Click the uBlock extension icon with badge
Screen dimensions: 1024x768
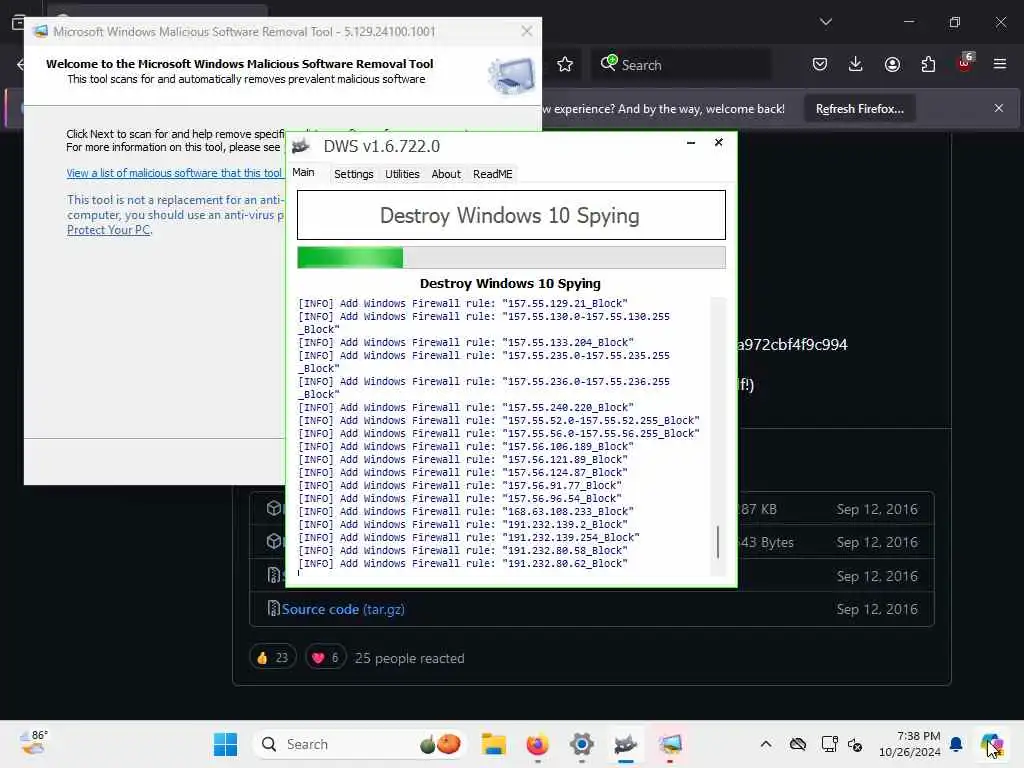(x=965, y=63)
